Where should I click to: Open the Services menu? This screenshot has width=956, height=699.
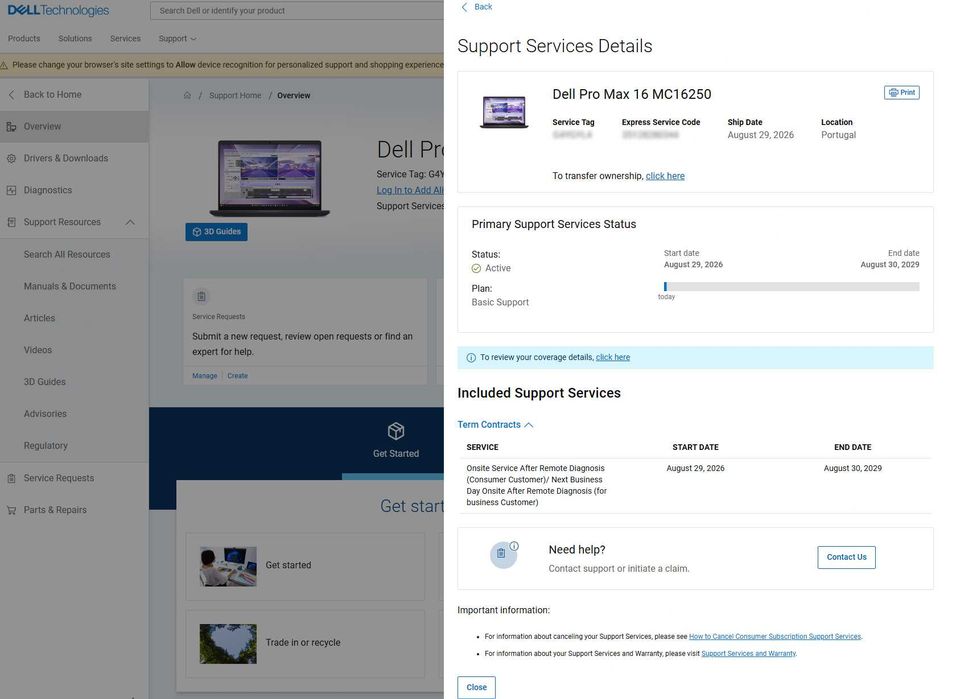(x=125, y=38)
